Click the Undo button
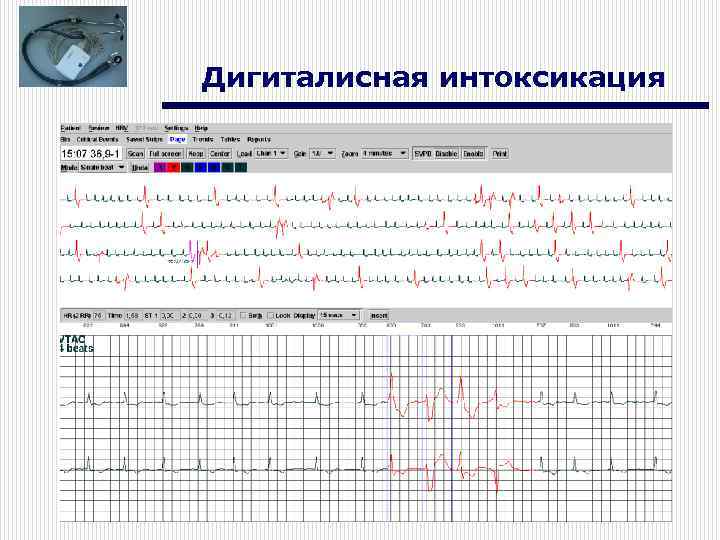 140,168
